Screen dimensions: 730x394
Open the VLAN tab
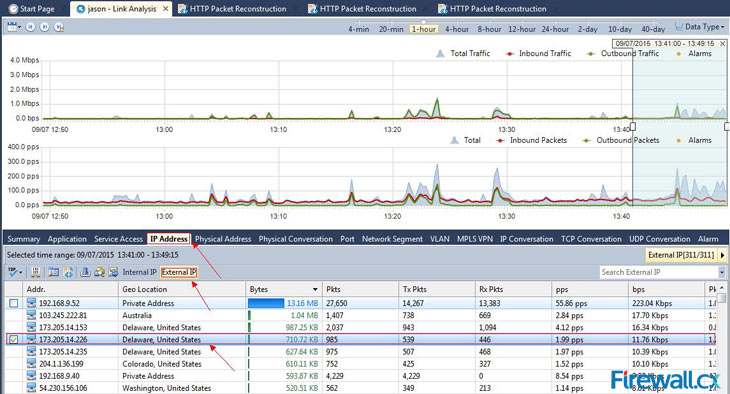point(439,239)
